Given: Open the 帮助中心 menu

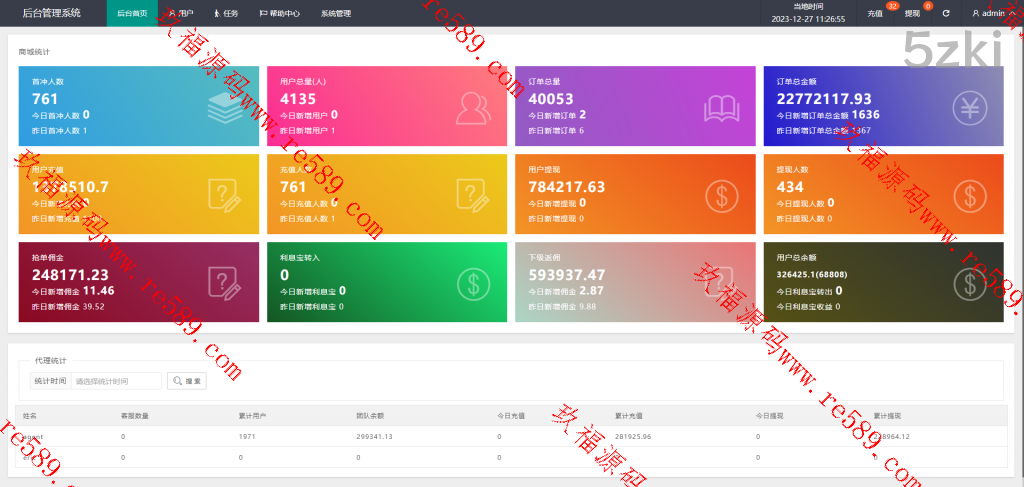Looking at the screenshot, I should point(279,14).
